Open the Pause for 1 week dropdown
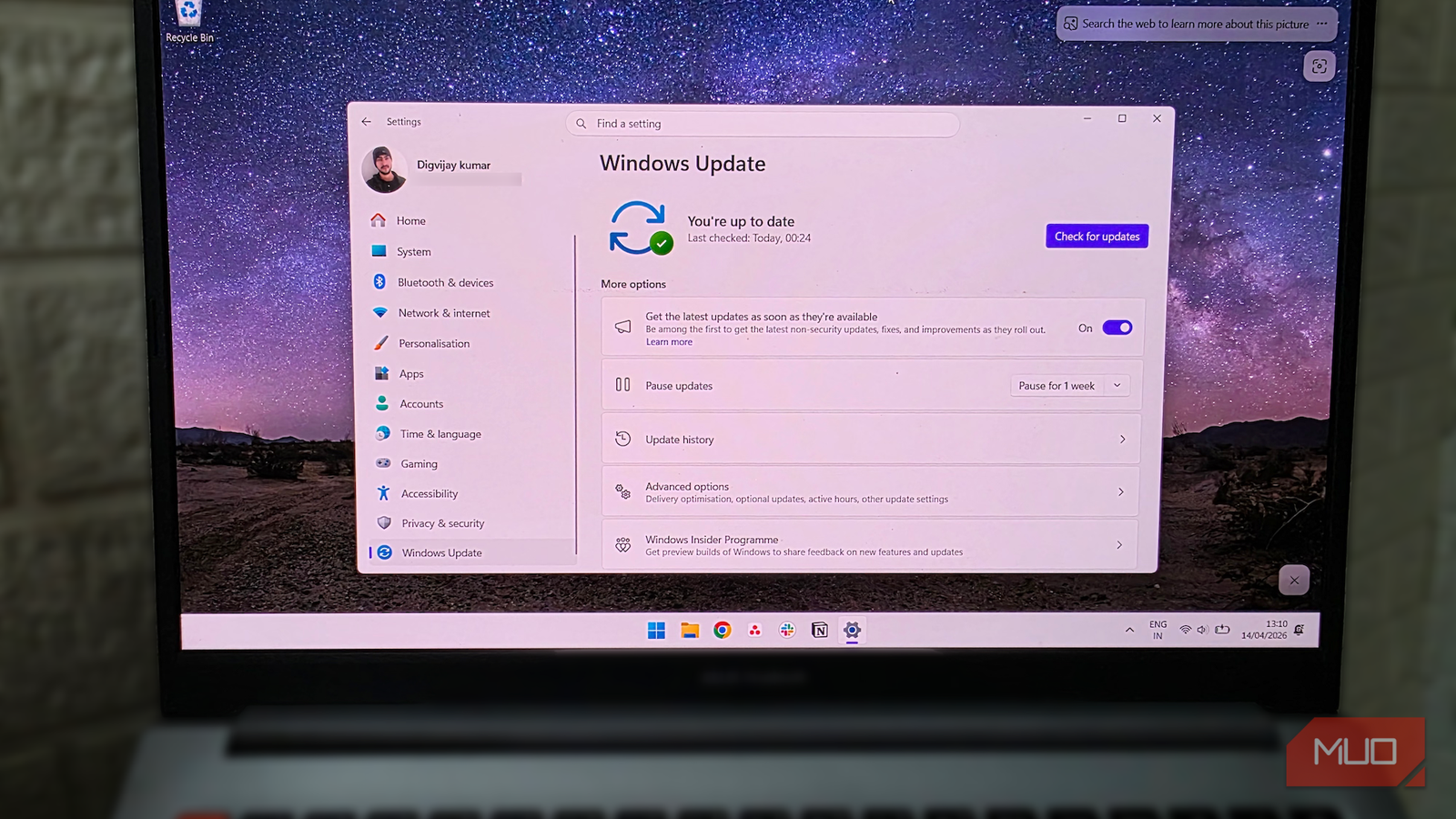Viewport: 1456px width, 819px height. coord(1069,385)
